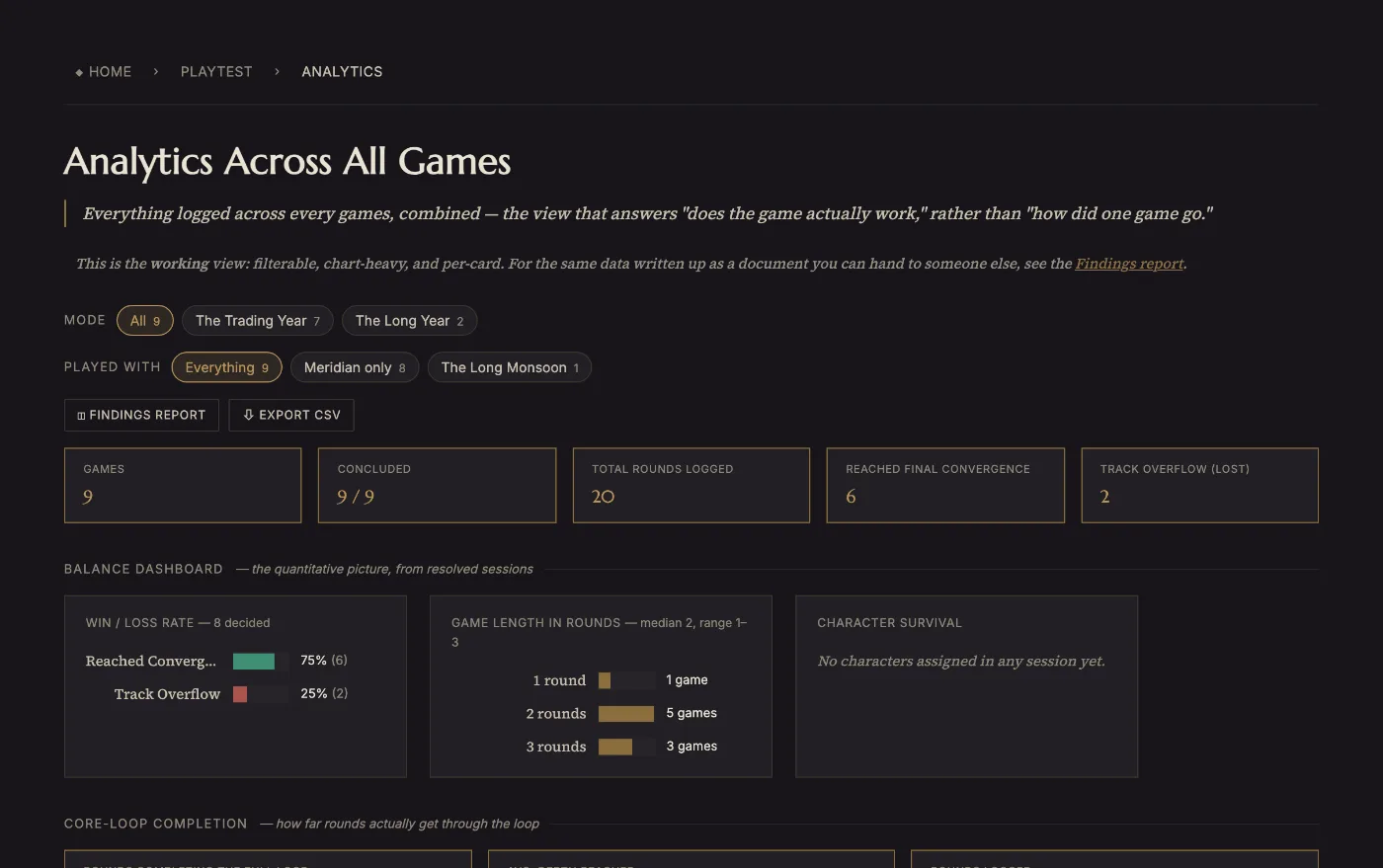Open the Findings report inline link
Screen dimensions: 1383x868
pyautogui.click(x=1129, y=264)
